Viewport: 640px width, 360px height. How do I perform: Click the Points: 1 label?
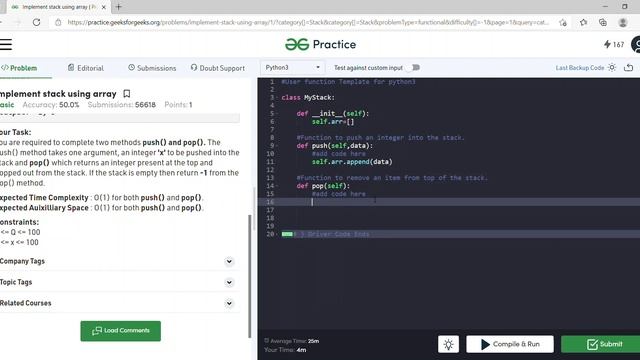pos(178,105)
